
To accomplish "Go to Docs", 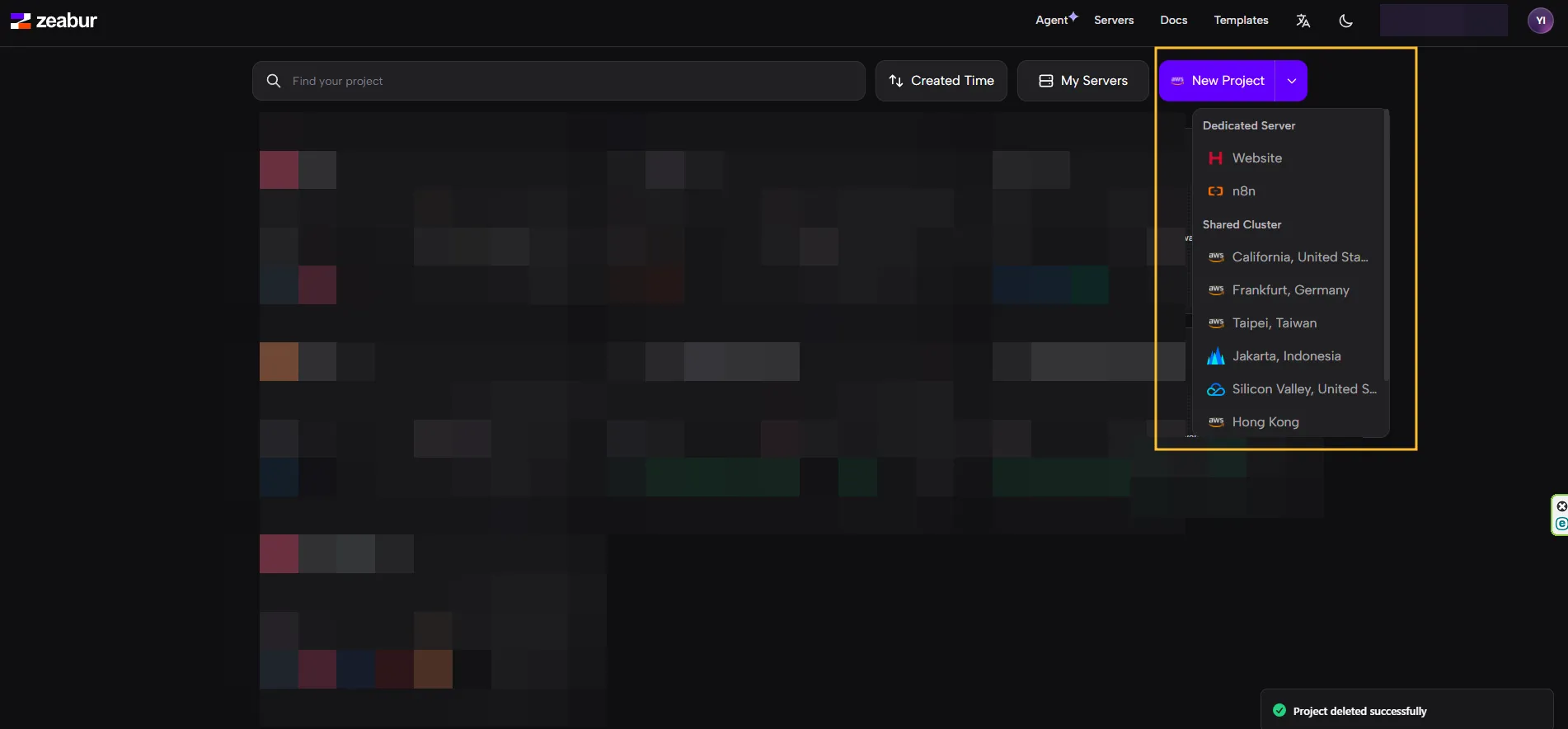I will pyautogui.click(x=1173, y=20).
